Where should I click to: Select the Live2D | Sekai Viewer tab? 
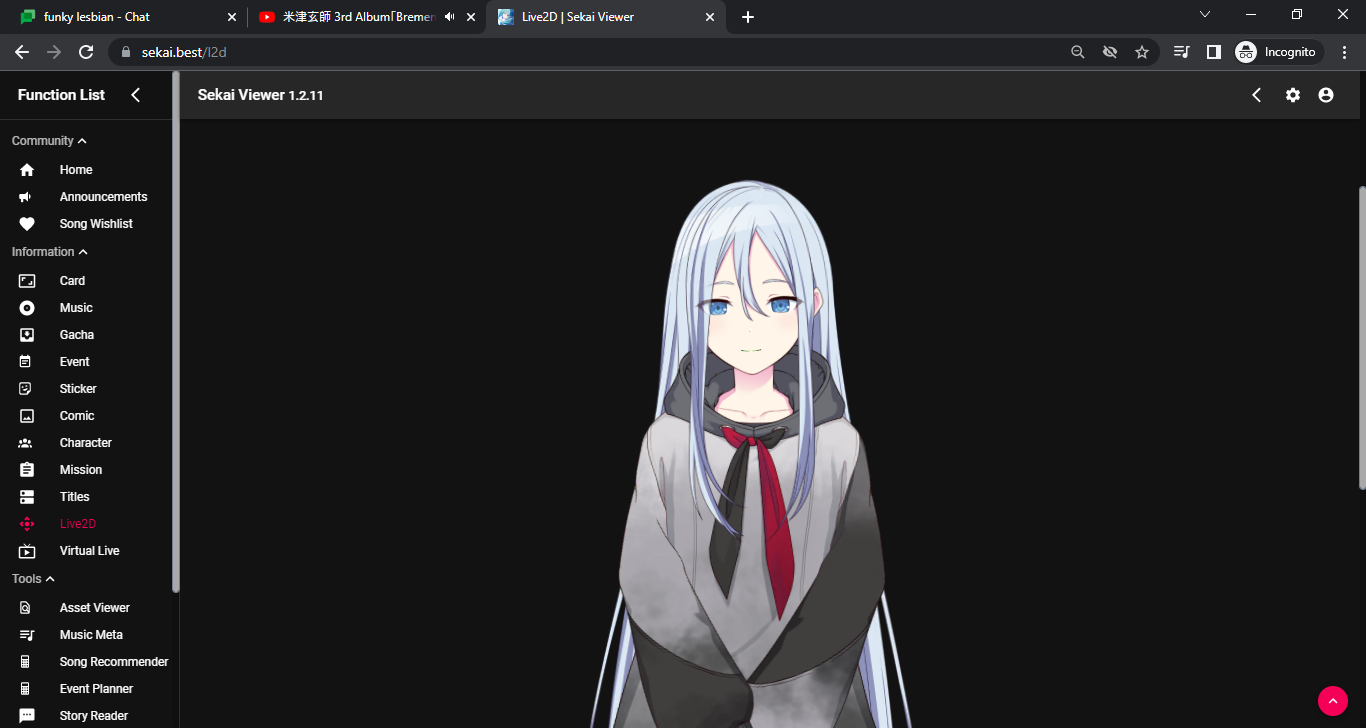[606, 17]
